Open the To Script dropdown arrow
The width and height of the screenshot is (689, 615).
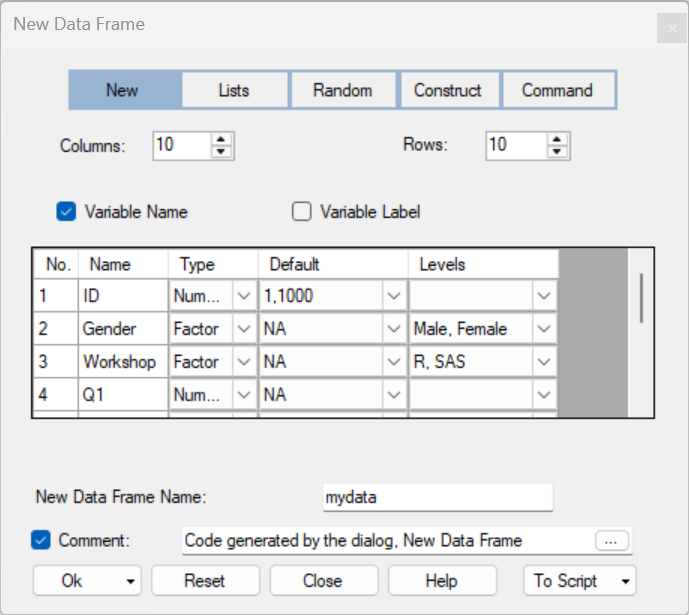tap(625, 581)
